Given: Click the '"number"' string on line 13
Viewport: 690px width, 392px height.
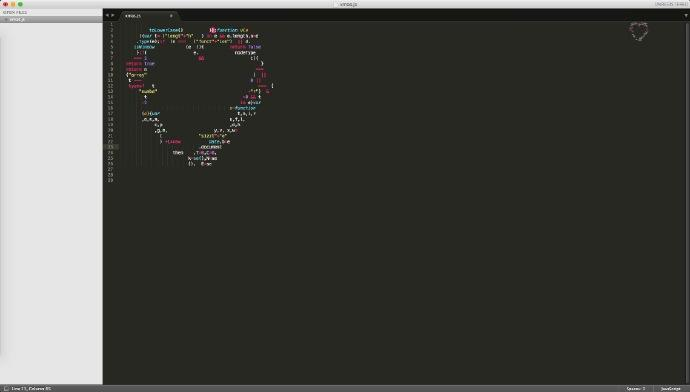Looking at the screenshot, I should (148, 91).
